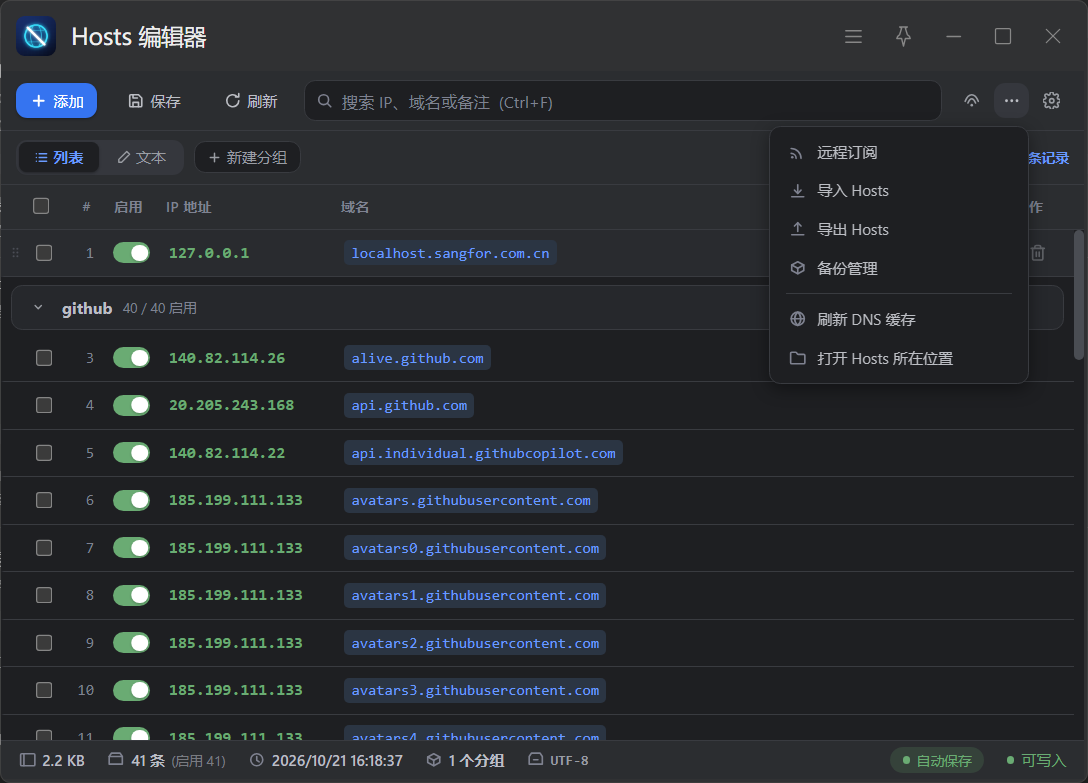
Task: Open the settings gear
Action: (x=1051, y=101)
